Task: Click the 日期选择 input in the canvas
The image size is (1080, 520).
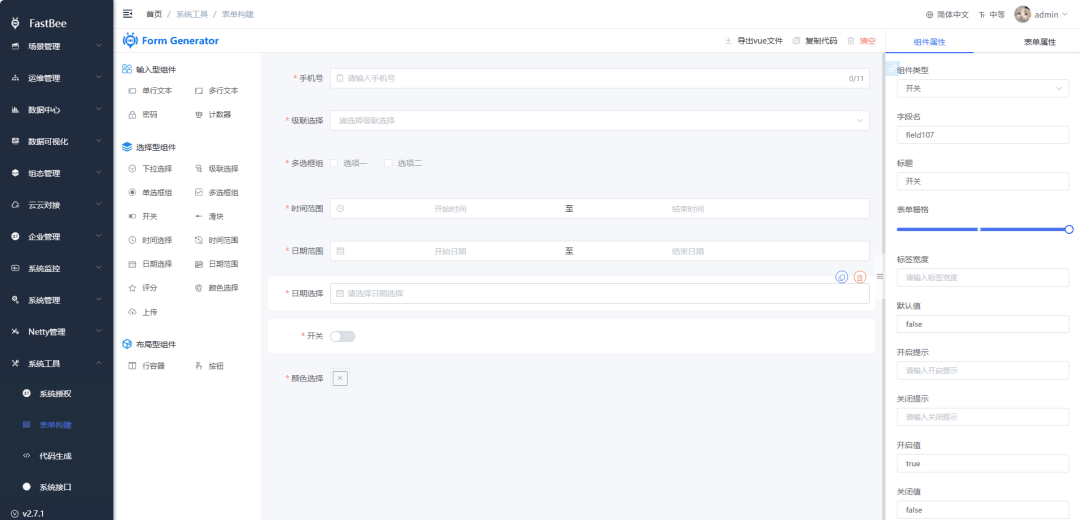Action: (x=599, y=293)
